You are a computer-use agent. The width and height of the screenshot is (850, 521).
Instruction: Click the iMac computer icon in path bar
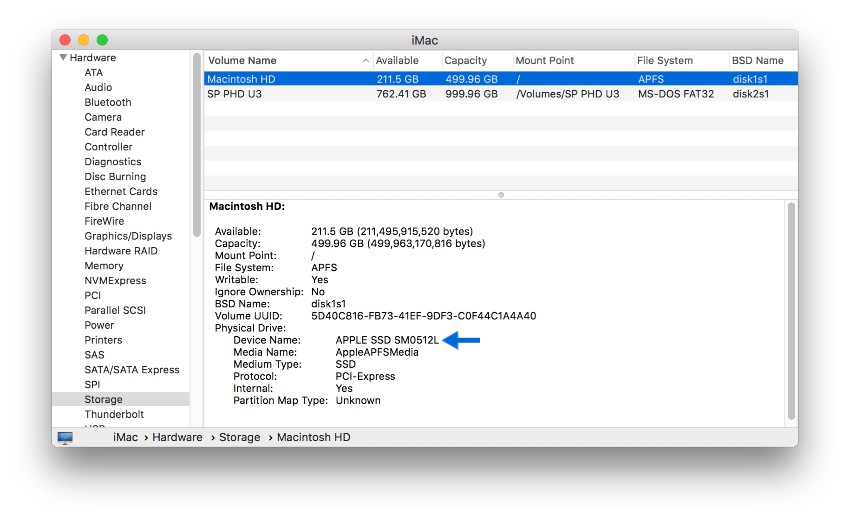[65, 438]
